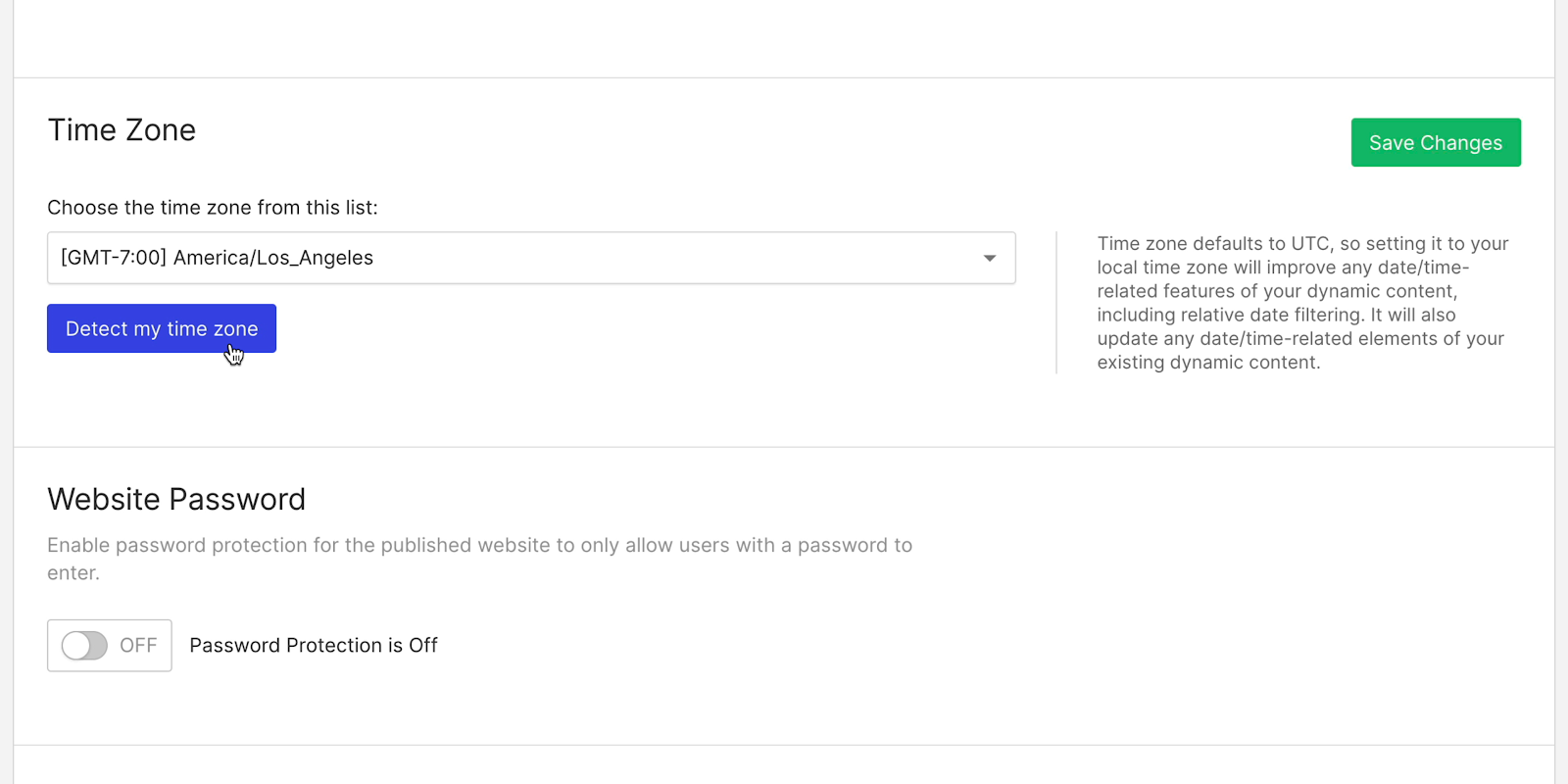1568x784 pixels.
Task: Click the toggle knob circle
Action: click(x=76, y=646)
